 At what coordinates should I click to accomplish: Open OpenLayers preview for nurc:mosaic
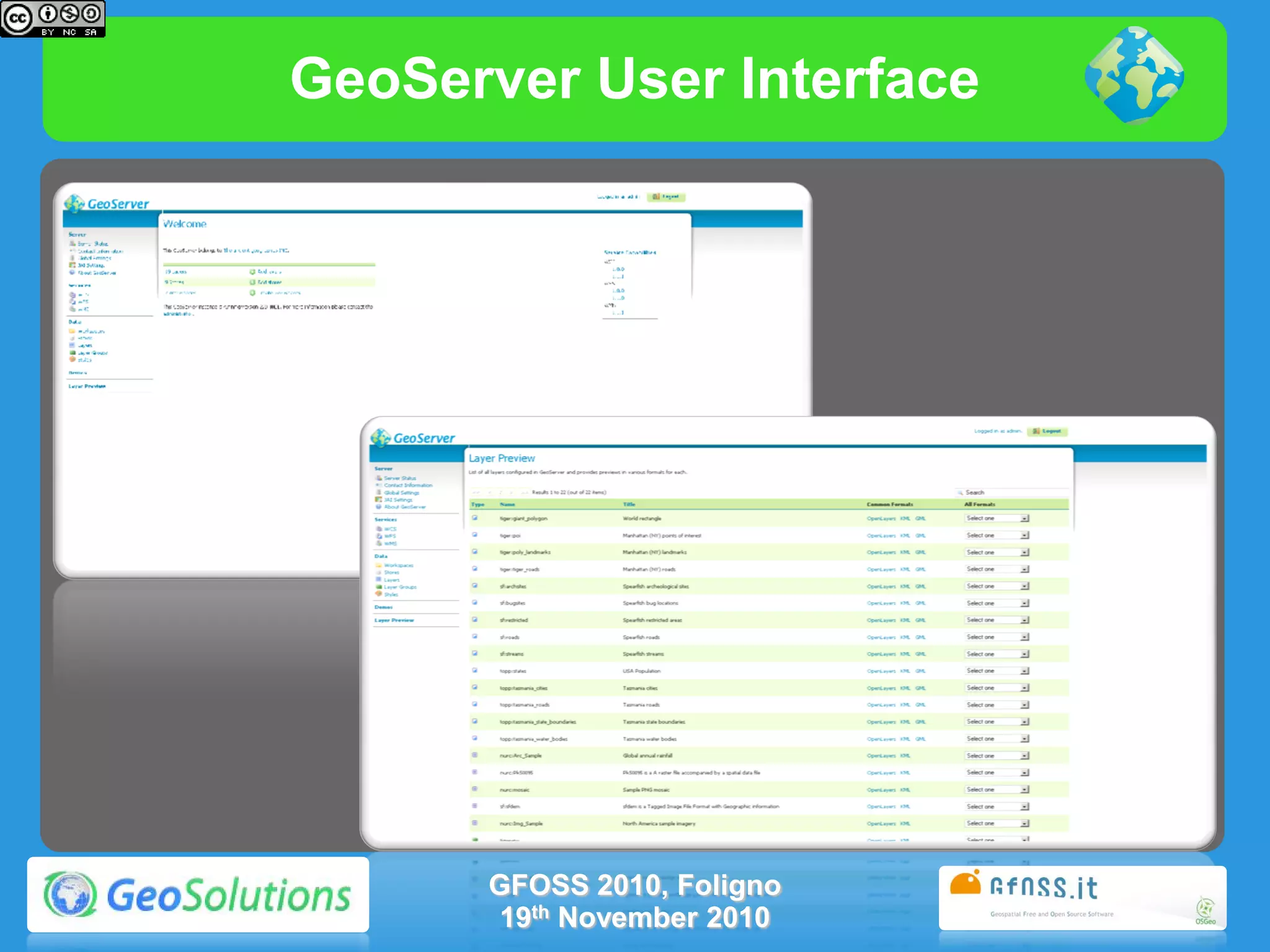[881, 790]
